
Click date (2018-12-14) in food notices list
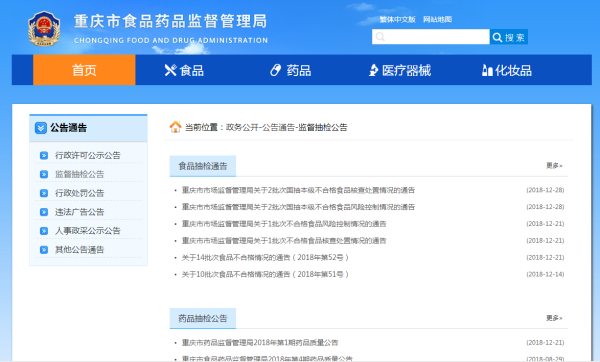pyautogui.click(x=545, y=274)
